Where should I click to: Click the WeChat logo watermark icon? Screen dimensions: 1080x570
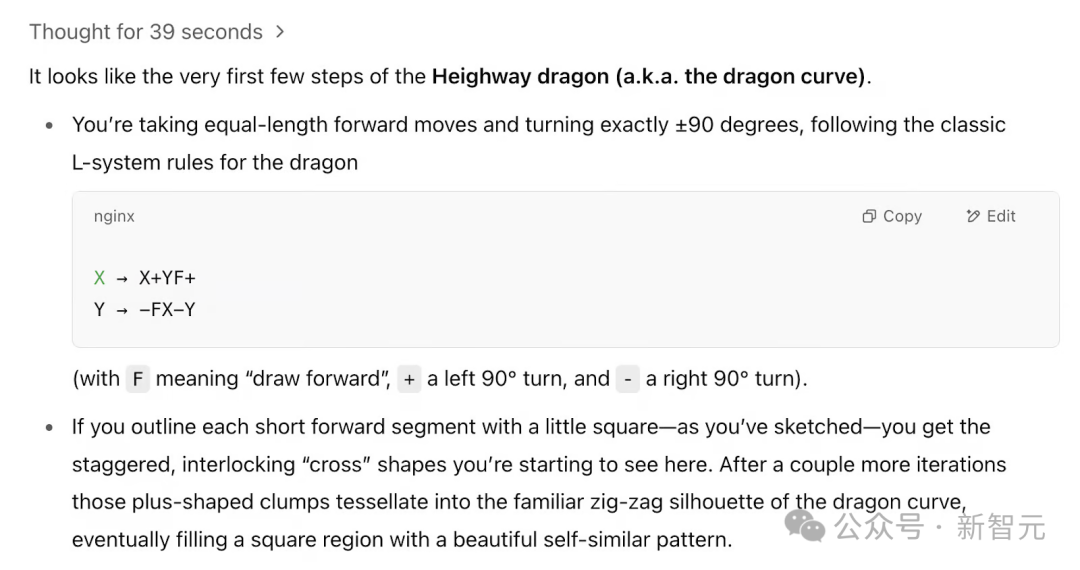[806, 526]
